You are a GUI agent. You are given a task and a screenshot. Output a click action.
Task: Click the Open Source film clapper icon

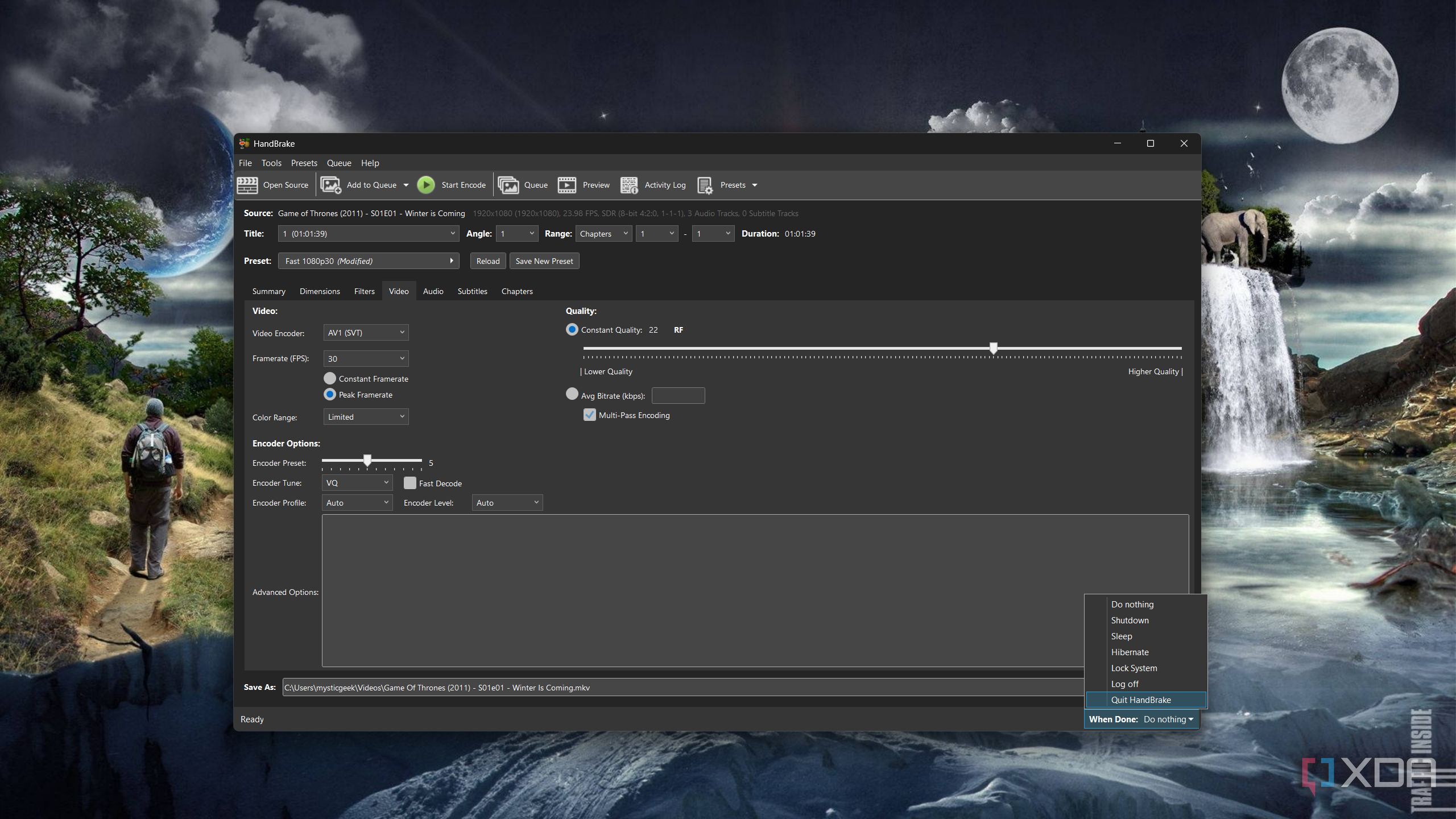click(247, 185)
